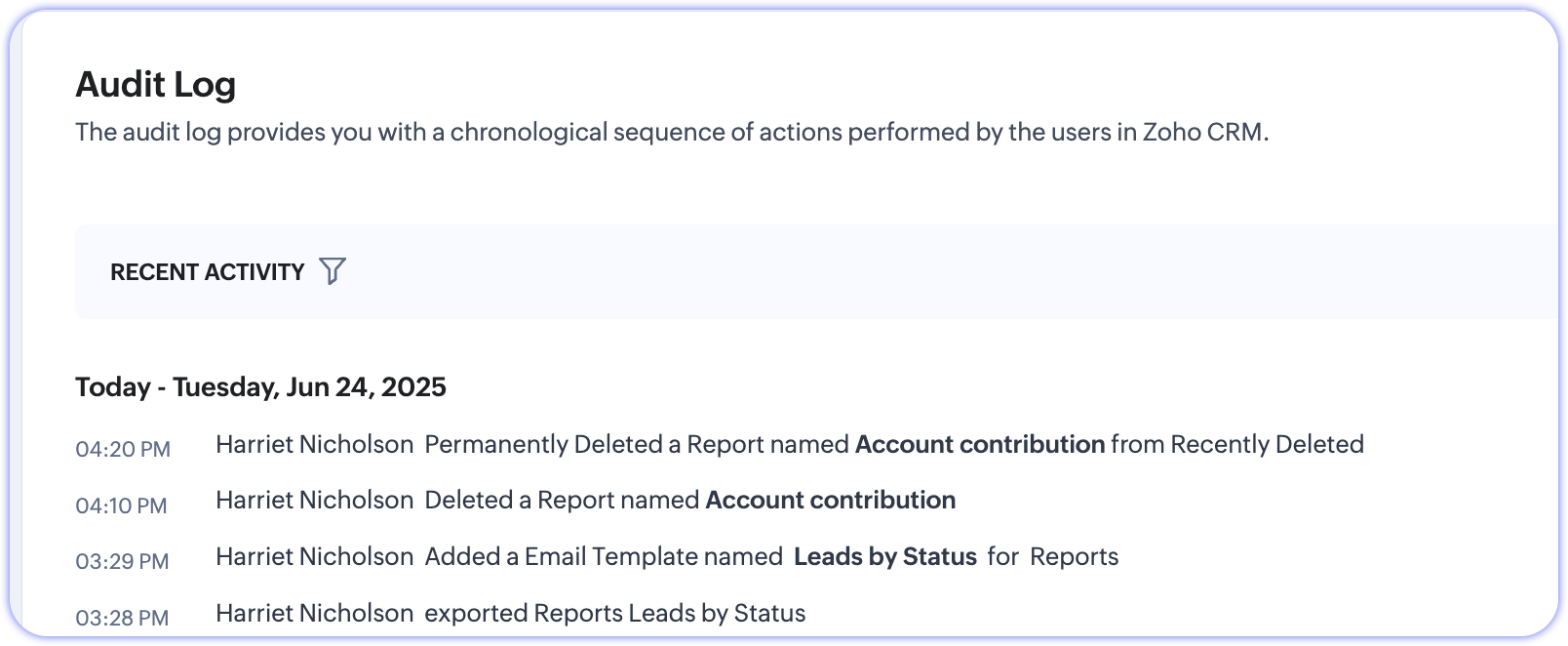Click Harriet Nicholson in the 03:28 PM entry
Image resolution: width=1568 pixels, height=646 pixels.
tap(314, 614)
